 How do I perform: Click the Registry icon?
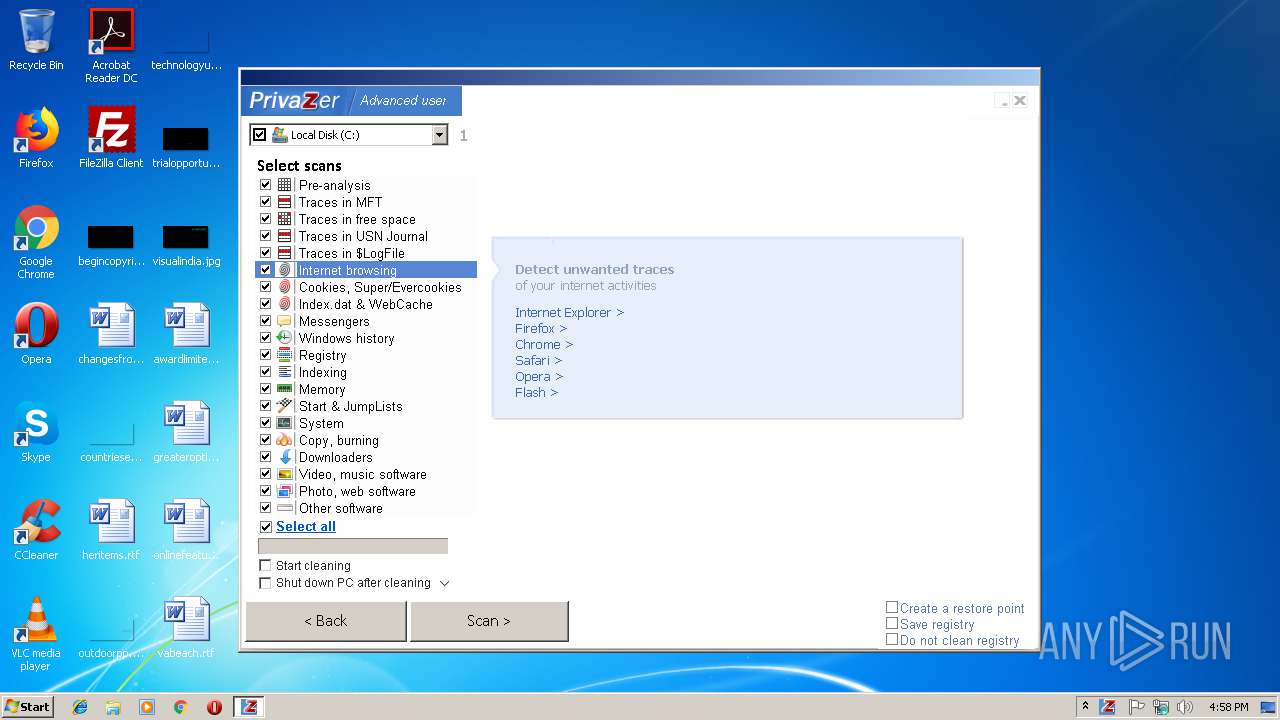tap(285, 355)
